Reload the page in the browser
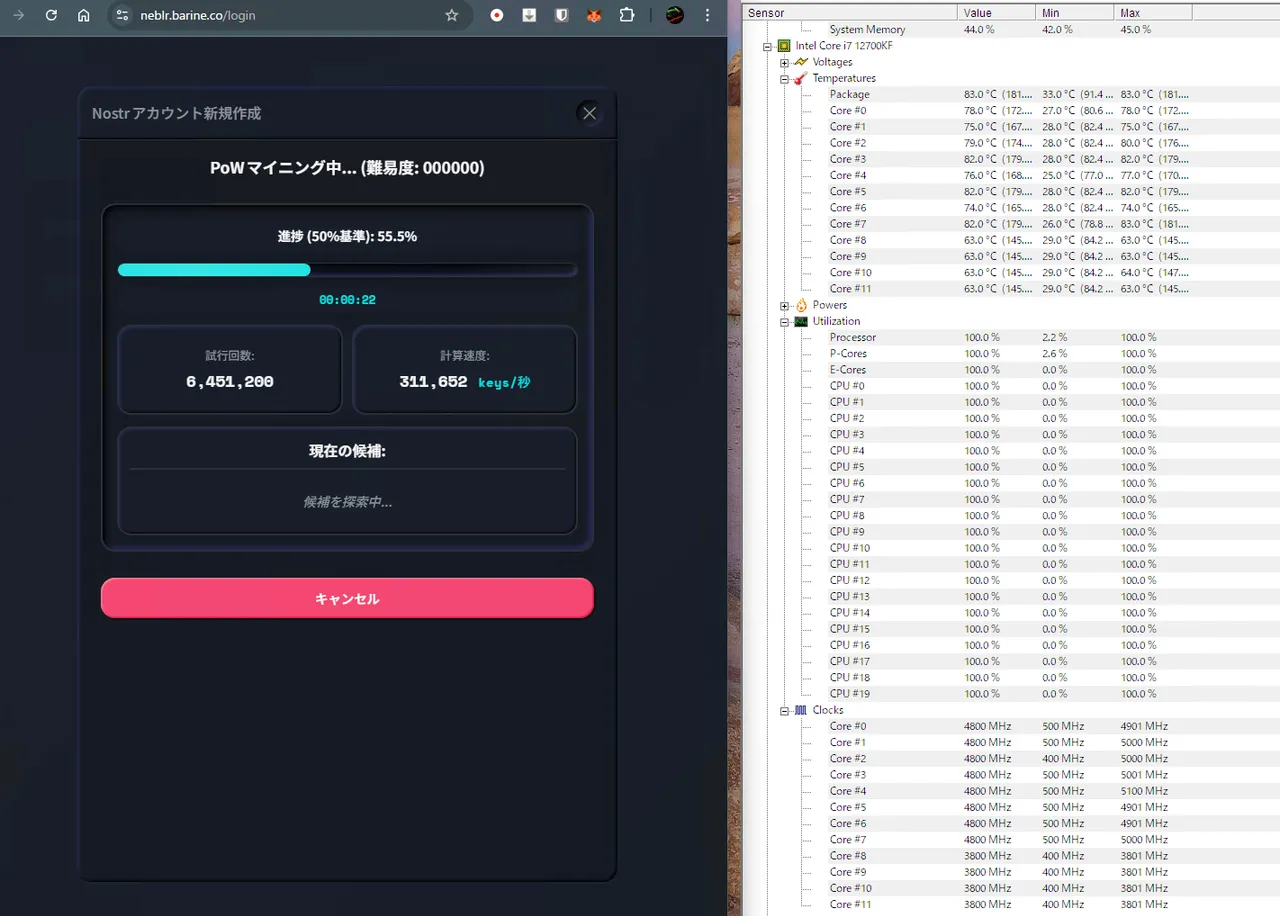 click(51, 15)
